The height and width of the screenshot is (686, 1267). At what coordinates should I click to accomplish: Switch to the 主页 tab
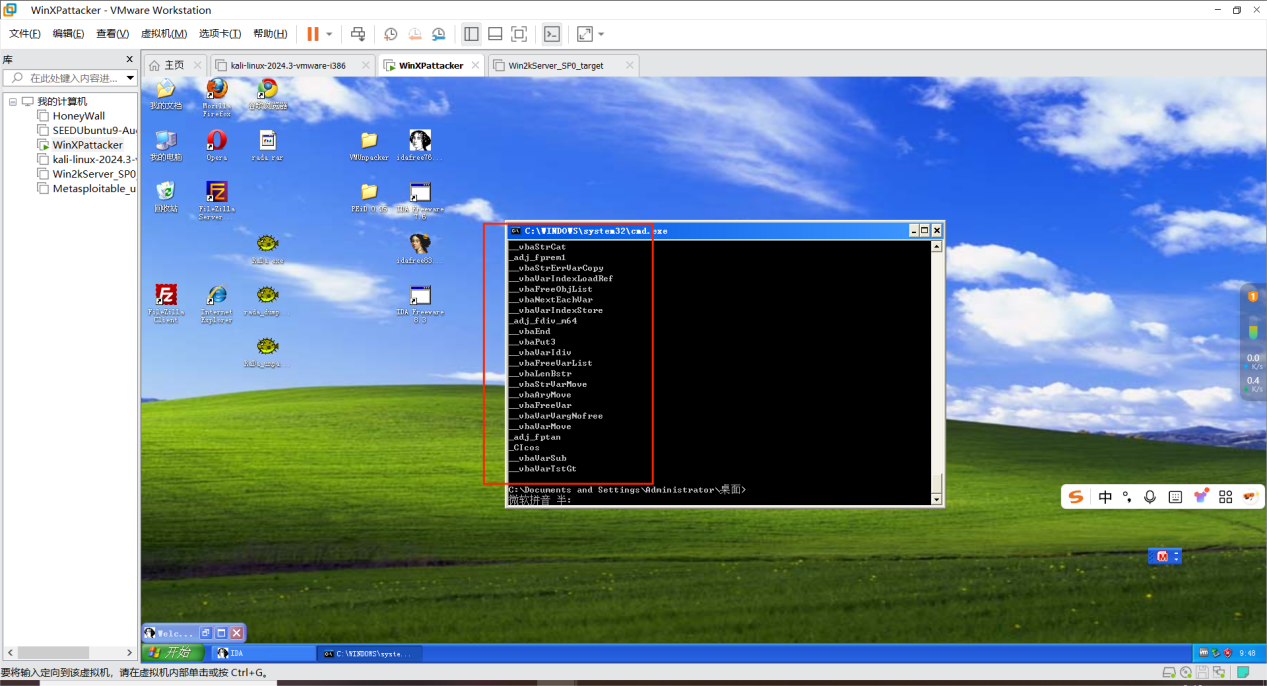click(x=176, y=65)
